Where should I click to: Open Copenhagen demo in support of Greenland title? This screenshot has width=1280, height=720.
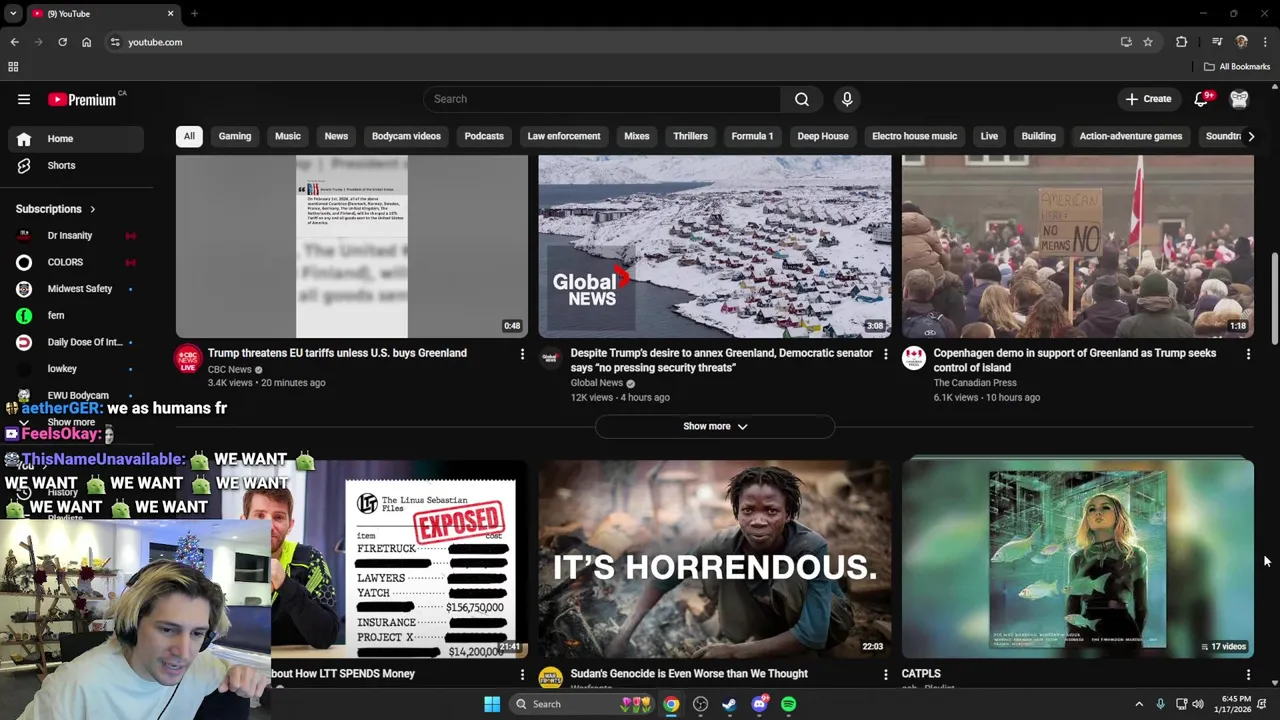pos(1075,360)
